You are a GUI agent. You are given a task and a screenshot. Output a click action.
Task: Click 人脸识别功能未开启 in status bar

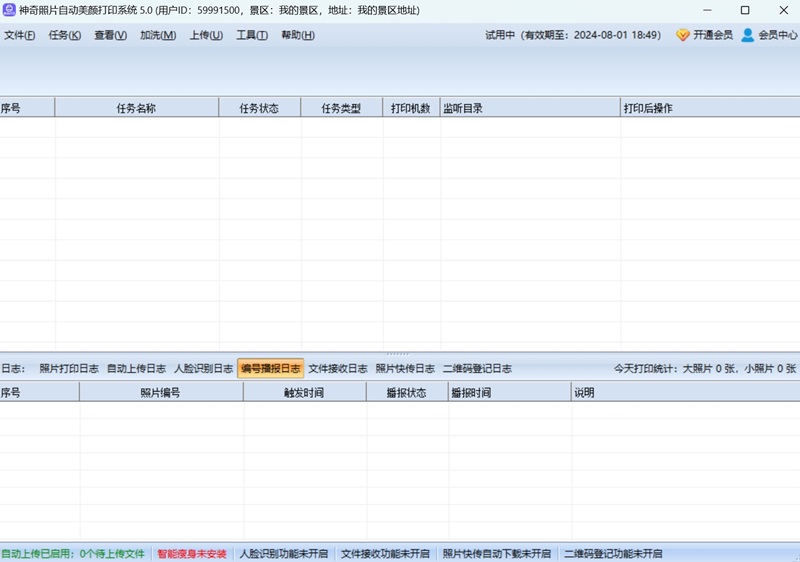pos(284,553)
